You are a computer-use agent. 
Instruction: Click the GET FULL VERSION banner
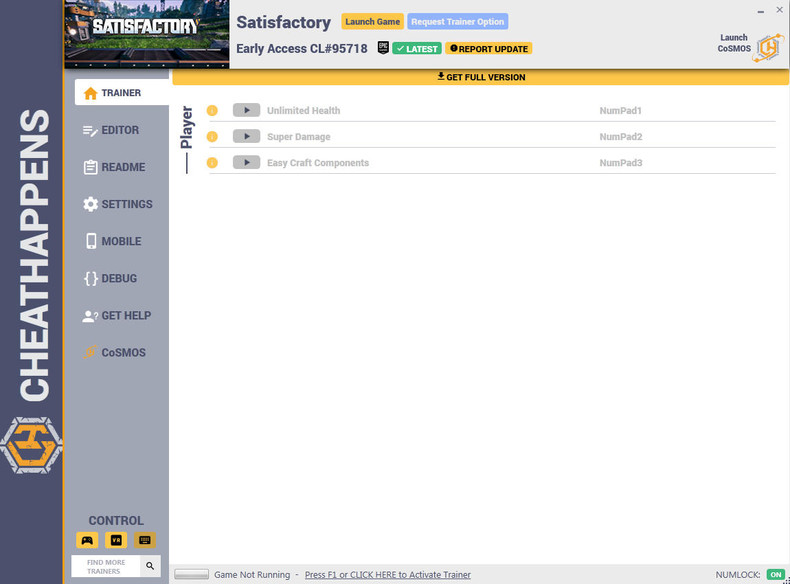pyautogui.click(x=481, y=77)
